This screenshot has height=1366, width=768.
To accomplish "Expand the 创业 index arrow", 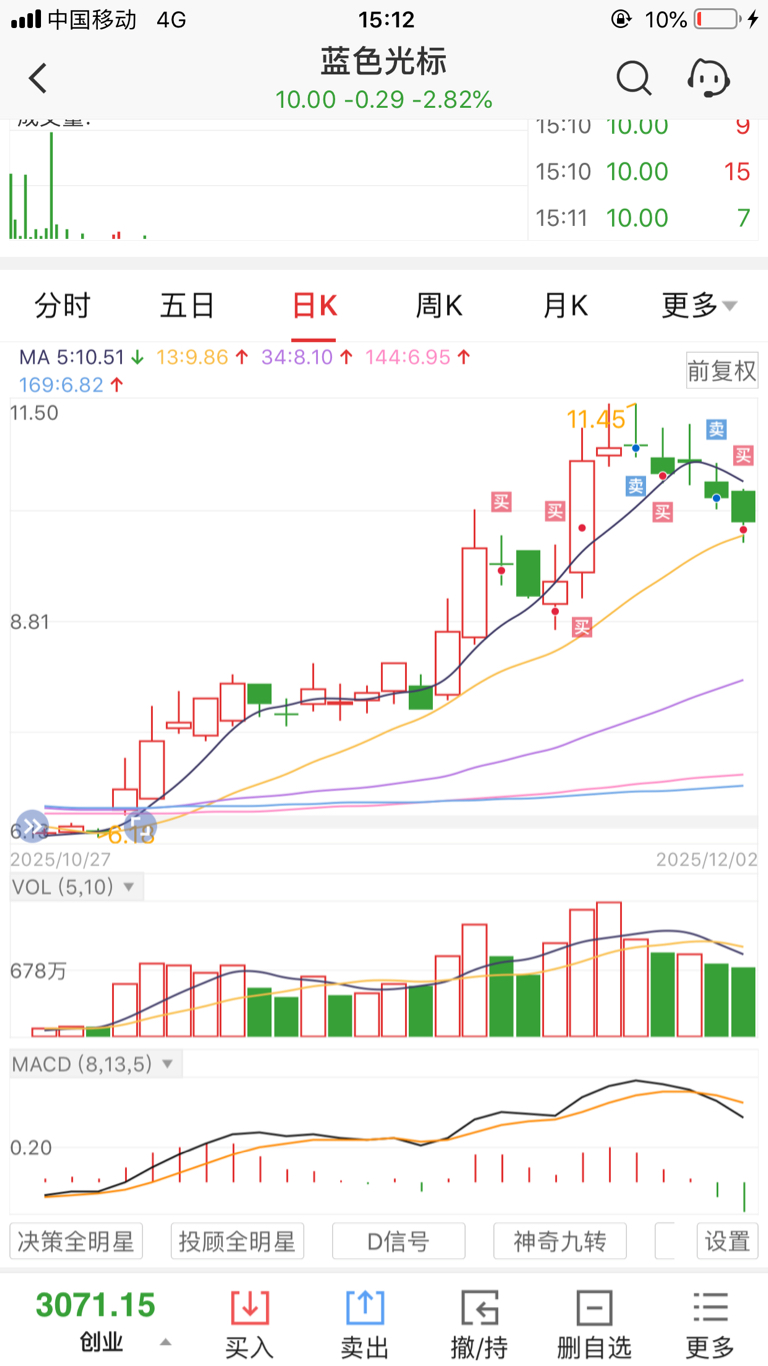I will [x=166, y=1342].
